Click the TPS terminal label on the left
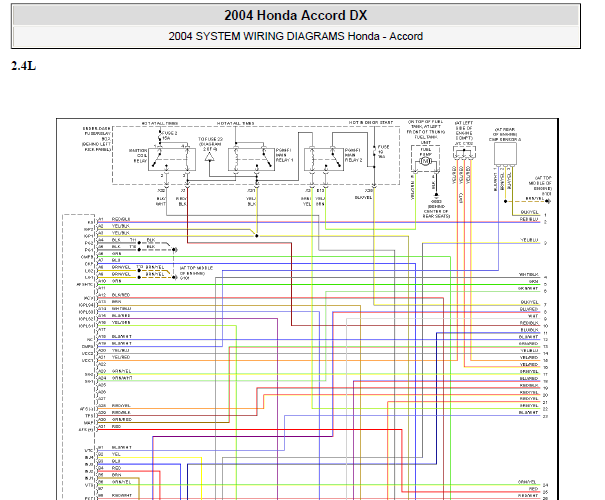Image resolution: width=605 pixels, height=500 pixels. coord(89,416)
